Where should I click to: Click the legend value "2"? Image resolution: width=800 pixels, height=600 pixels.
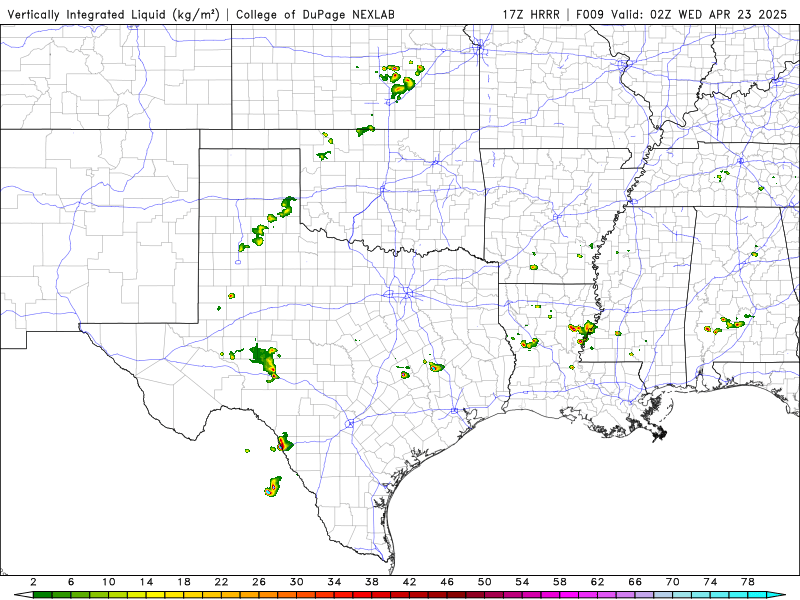[x=33, y=582]
